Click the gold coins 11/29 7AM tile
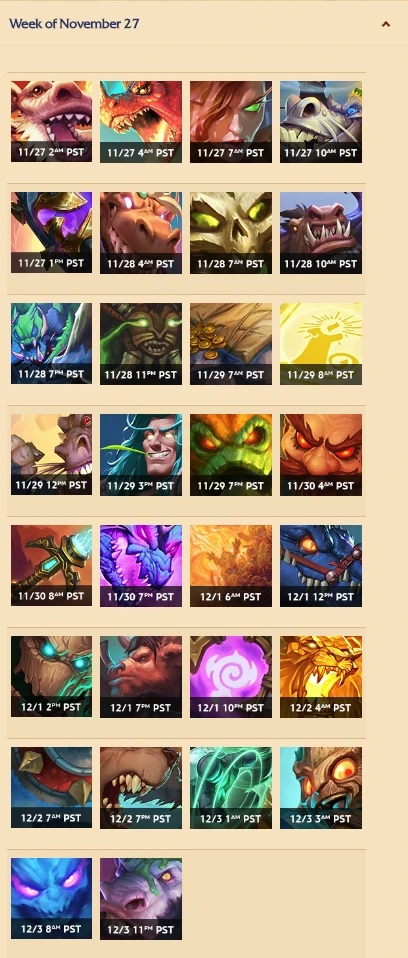 click(x=231, y=344)
